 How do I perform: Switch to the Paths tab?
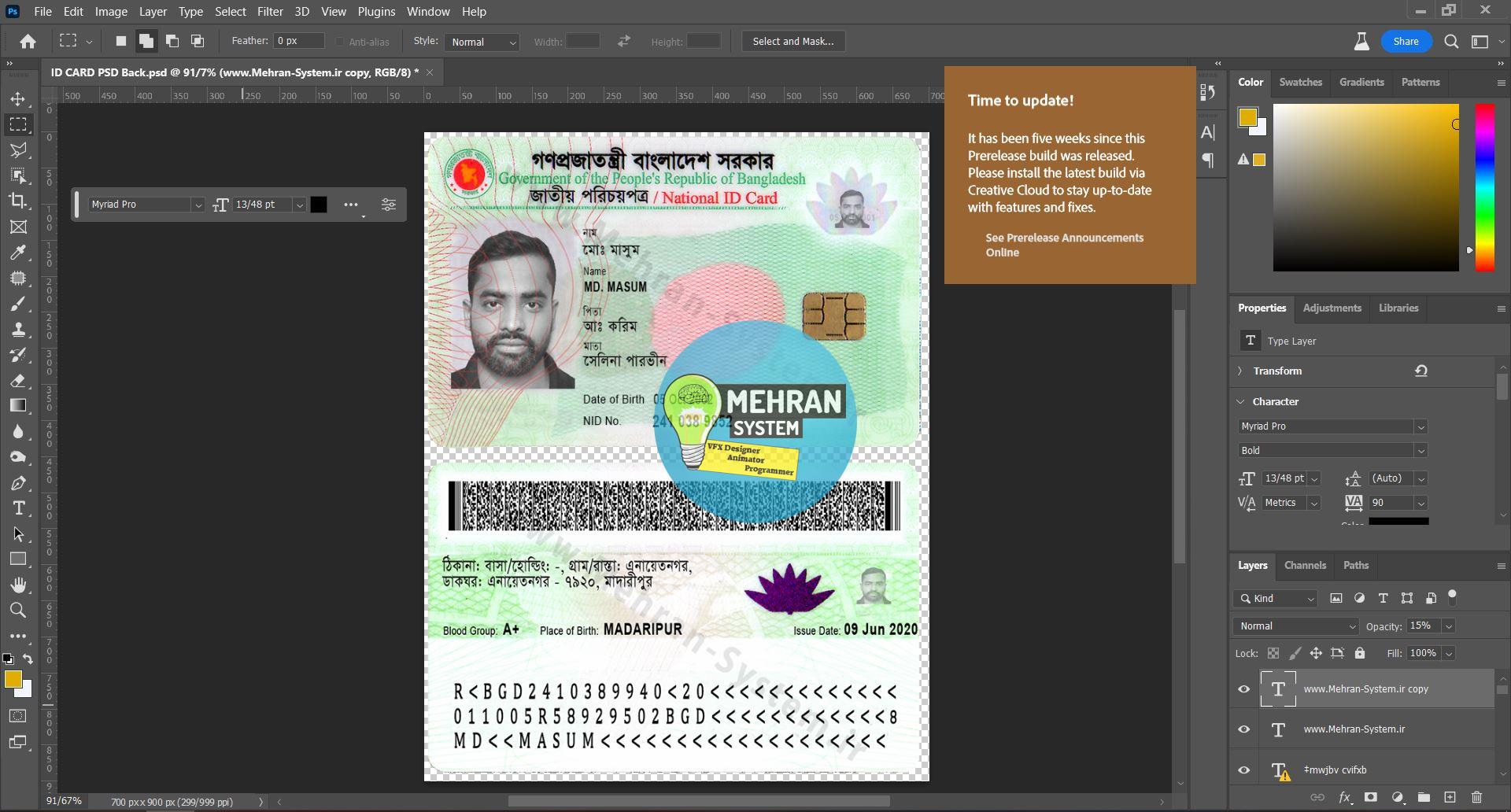click(x=1356, y=565)
